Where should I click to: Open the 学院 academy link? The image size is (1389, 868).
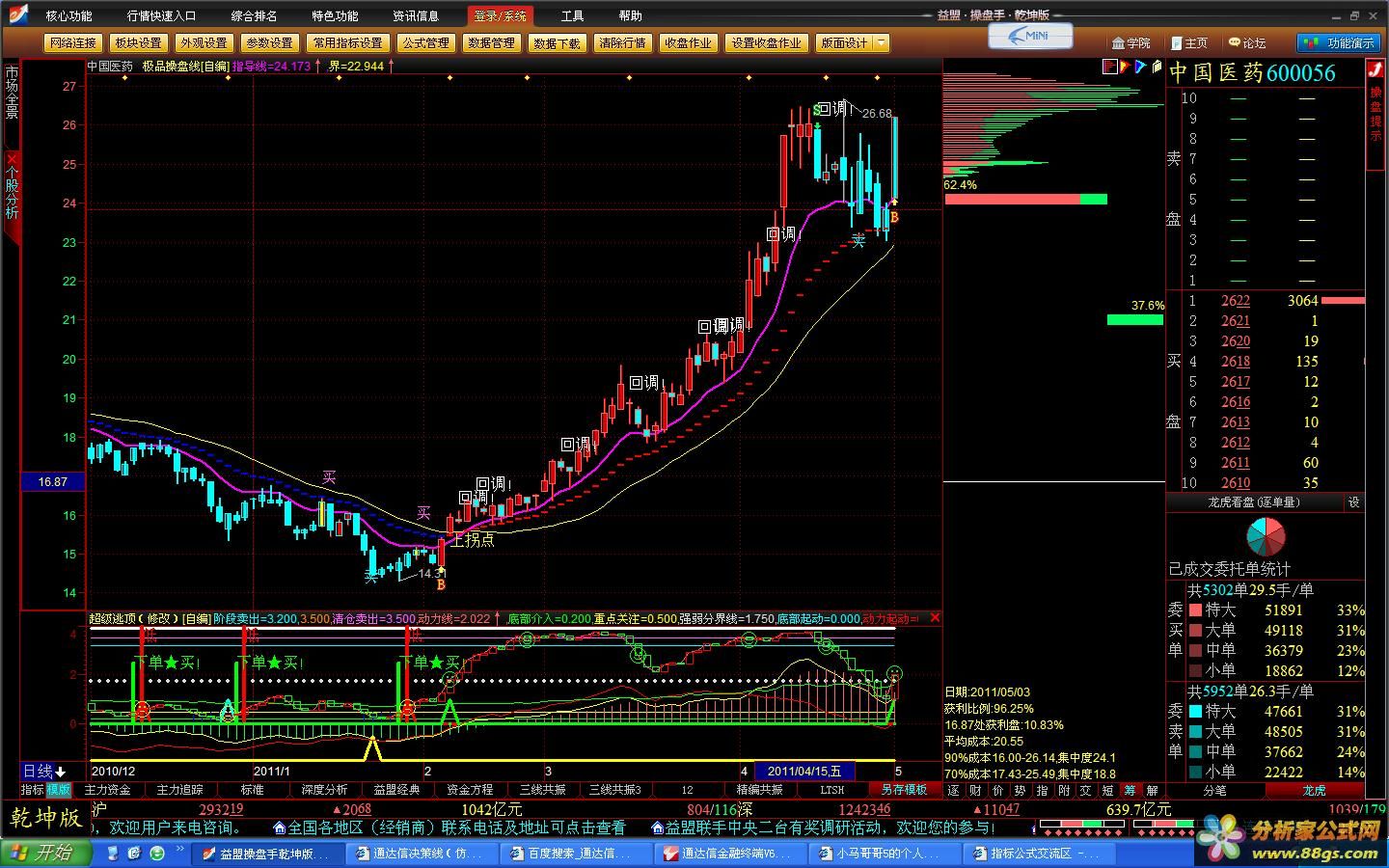[x=1131, y=42]
